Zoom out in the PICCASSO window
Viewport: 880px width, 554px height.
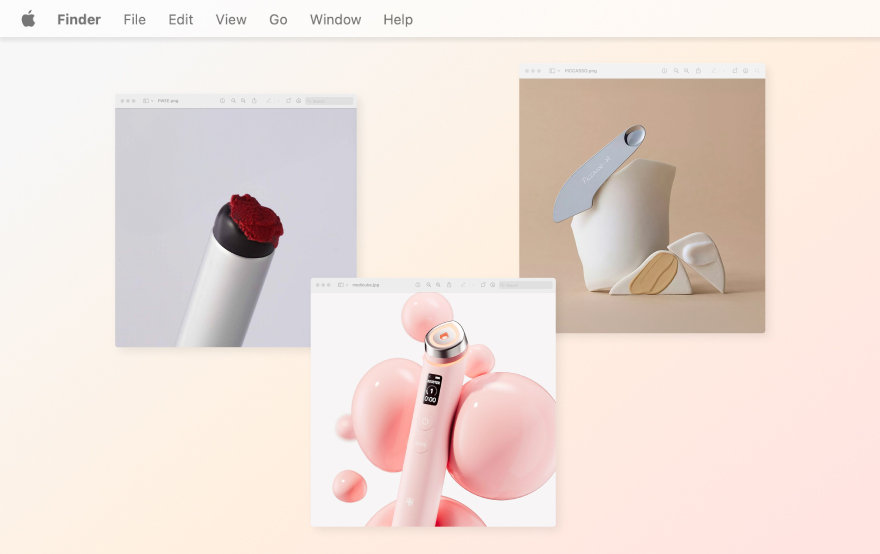click(676, 71)
